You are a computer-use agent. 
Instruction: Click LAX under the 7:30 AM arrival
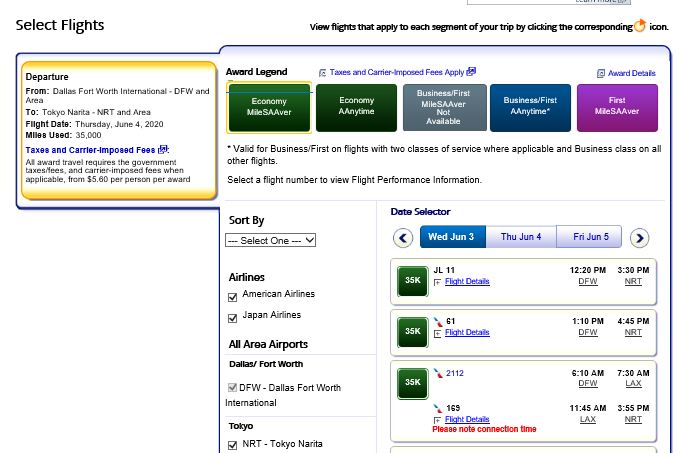tap(633, 384)
